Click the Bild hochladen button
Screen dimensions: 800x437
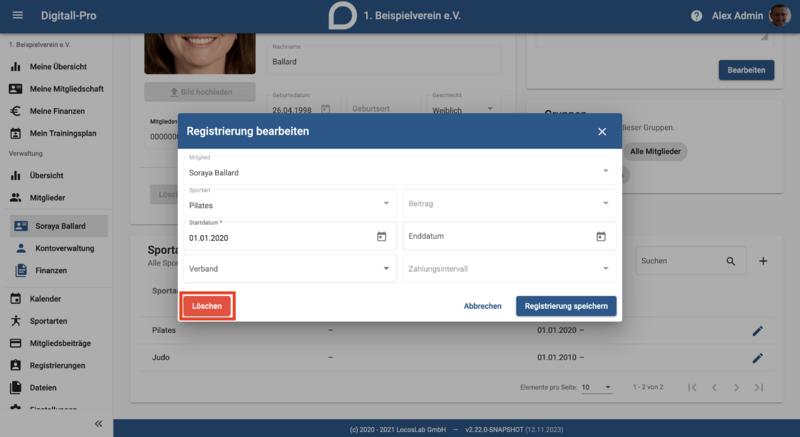200,92
